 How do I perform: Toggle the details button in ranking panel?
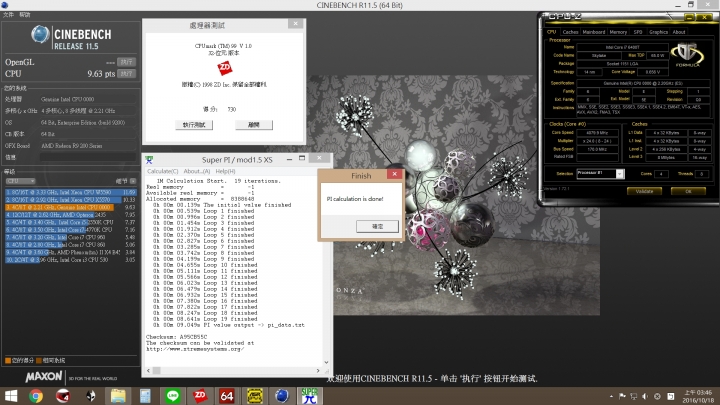[x=133, y=181]
